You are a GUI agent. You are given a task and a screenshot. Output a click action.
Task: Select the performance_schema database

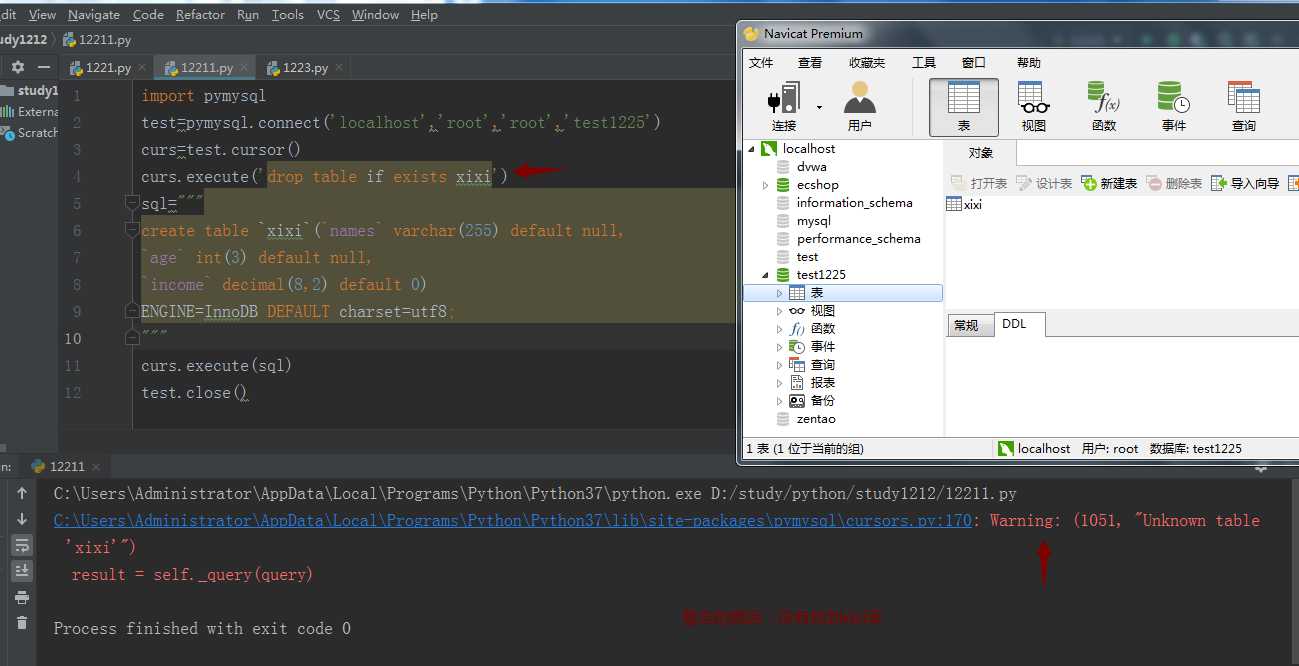(x=858, y=239)
